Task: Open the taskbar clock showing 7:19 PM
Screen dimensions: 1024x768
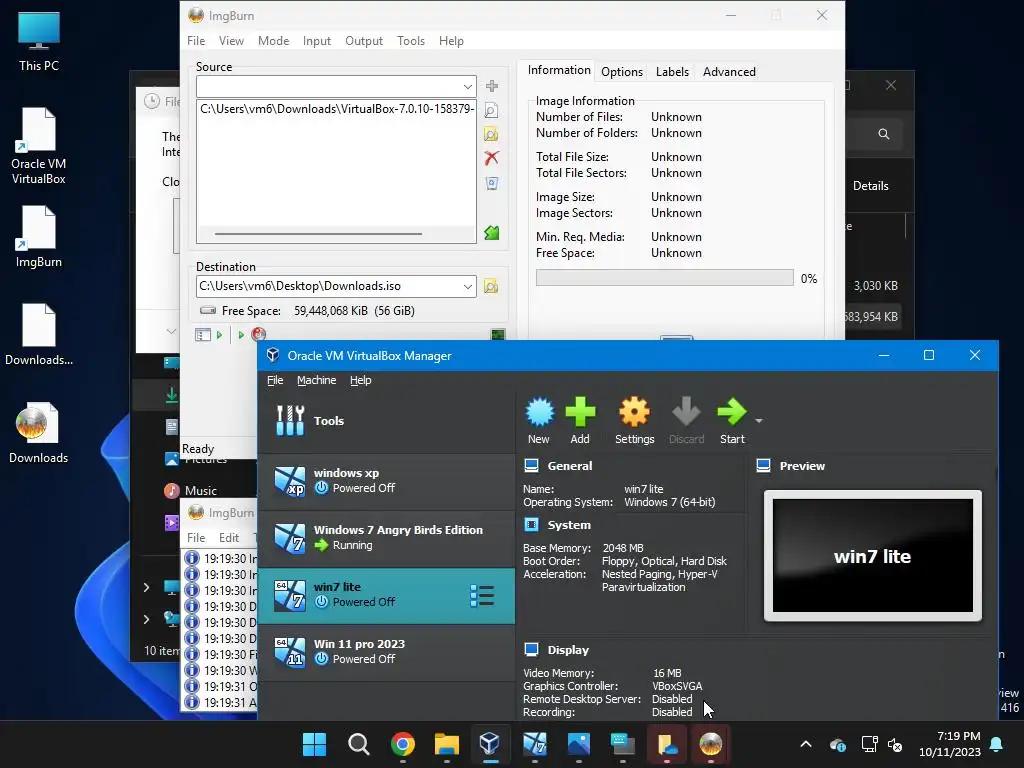Action: tap(950, 744)
